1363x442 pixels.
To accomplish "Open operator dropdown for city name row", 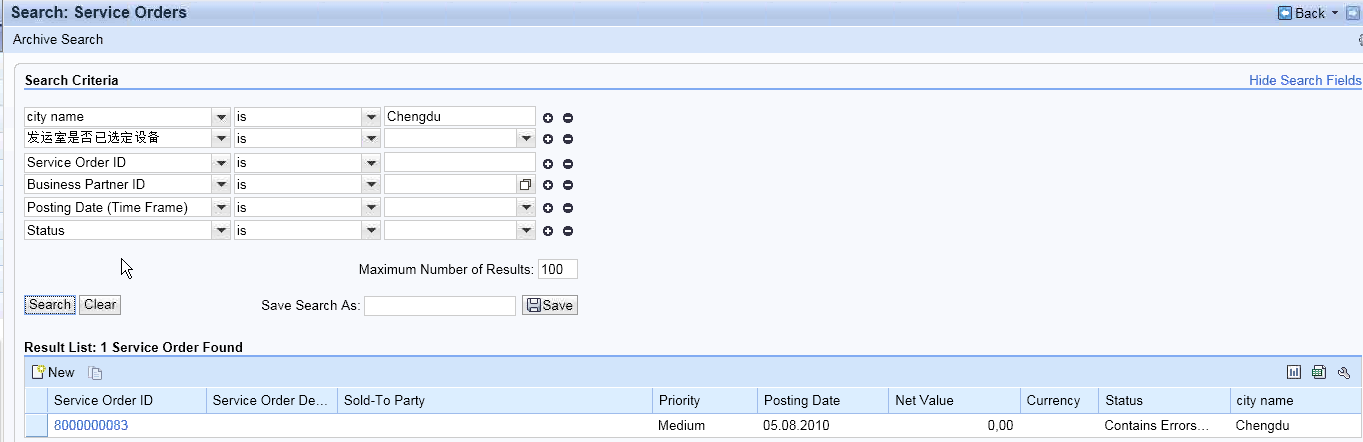I will tap(372, 117).
